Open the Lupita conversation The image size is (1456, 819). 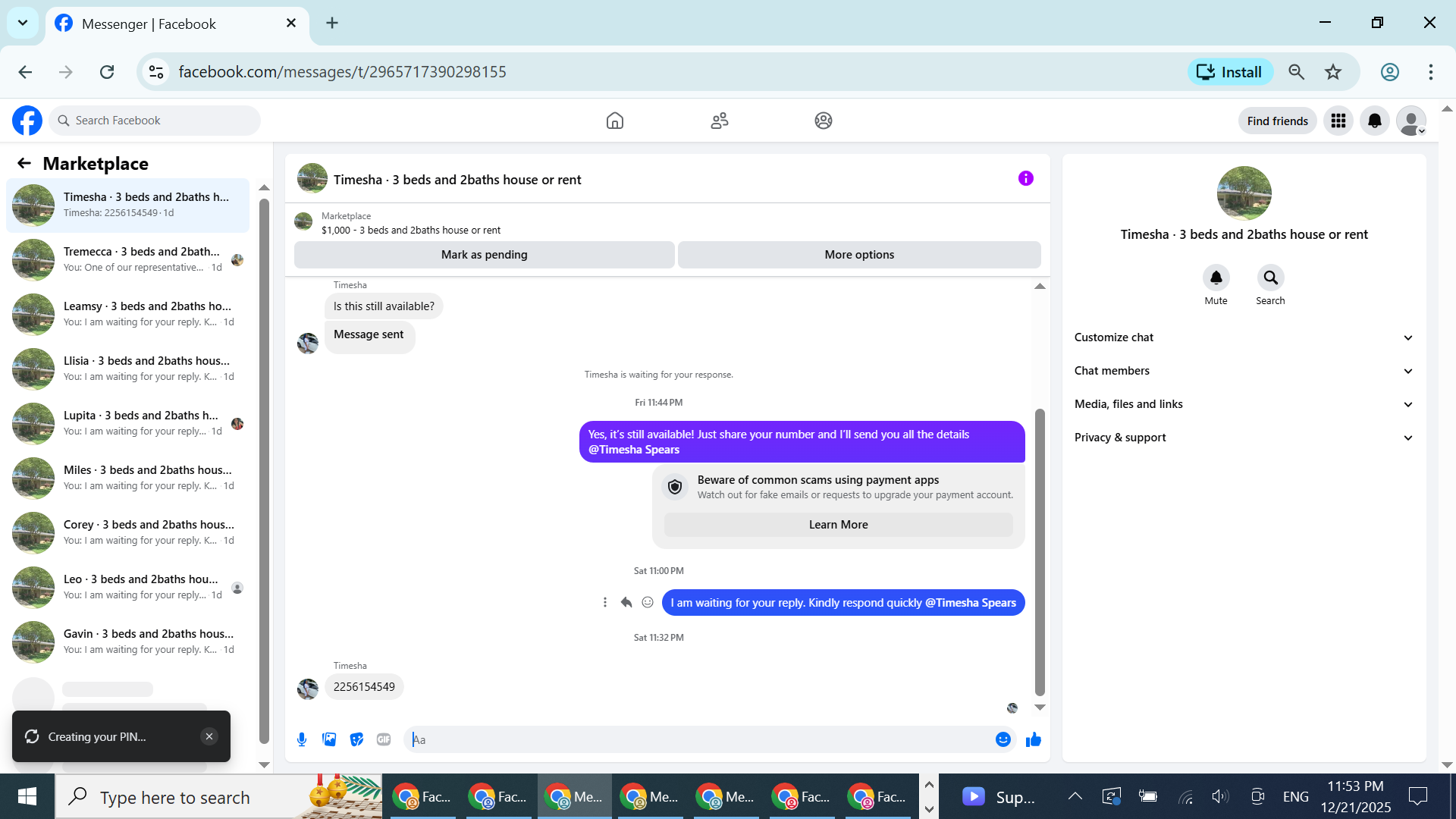coord(128,423)
